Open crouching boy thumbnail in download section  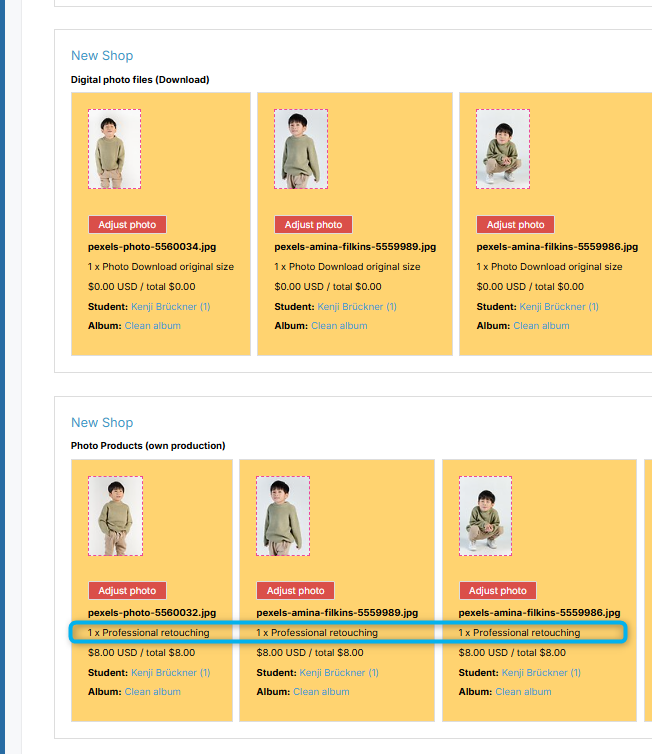tap(503, 149)
